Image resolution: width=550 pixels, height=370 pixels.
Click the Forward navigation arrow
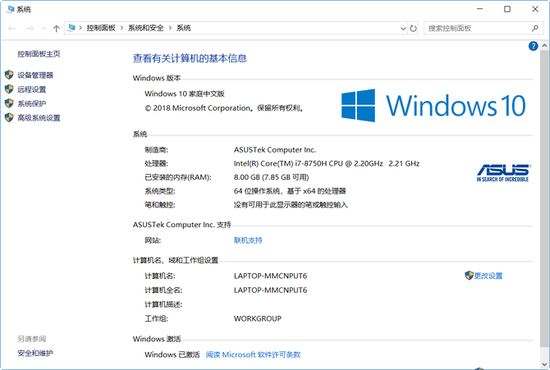click(30, 28)
